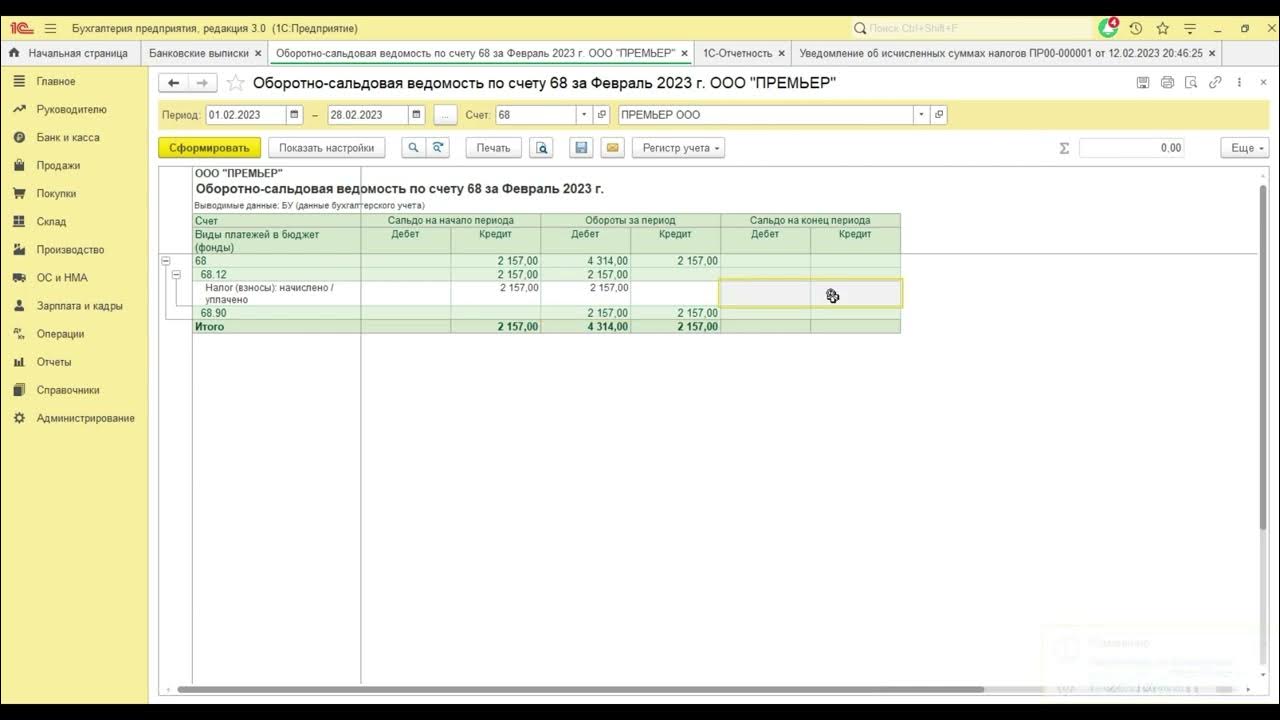The height and width of the screenshot is (720, 1280).
Task: Open the main hamburger menu beside 1C logo
Action: (51, 28)
